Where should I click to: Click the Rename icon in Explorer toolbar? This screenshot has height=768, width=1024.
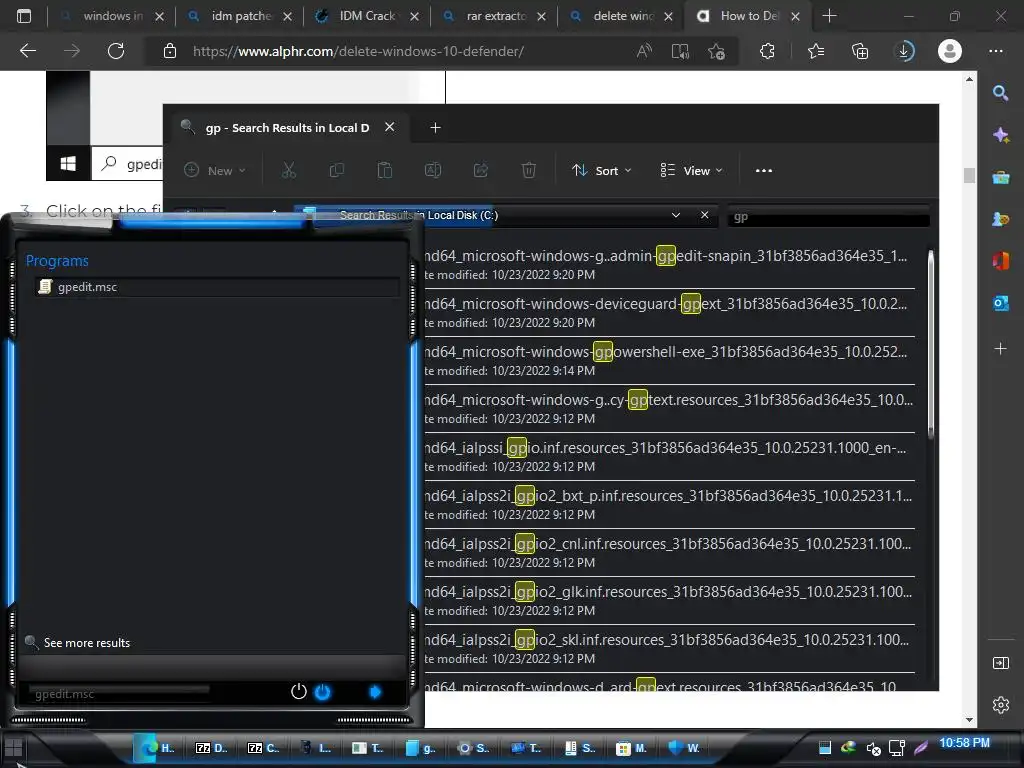click(433, 170)
